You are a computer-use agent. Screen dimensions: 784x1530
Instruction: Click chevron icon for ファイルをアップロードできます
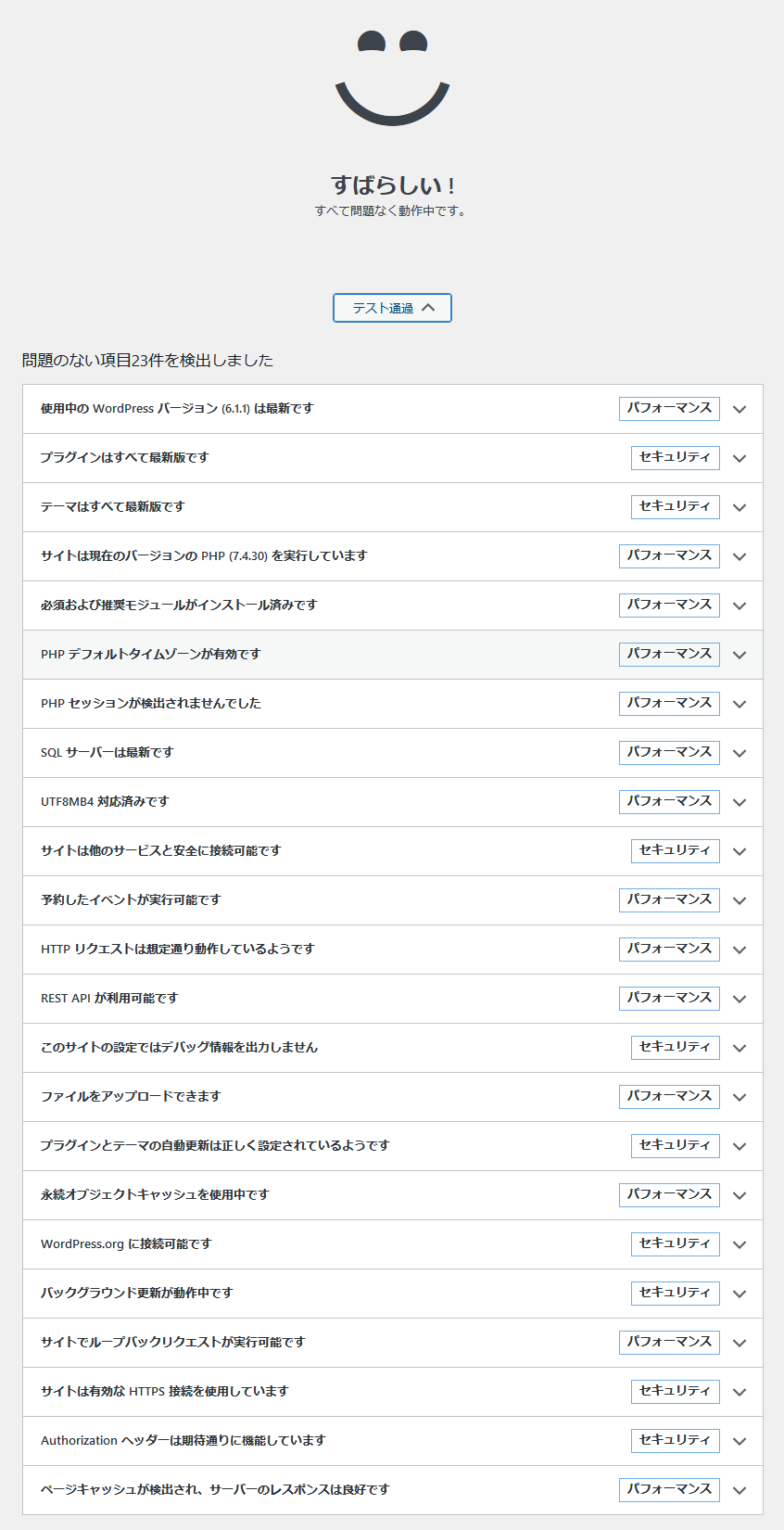[x=739, y=1097]
